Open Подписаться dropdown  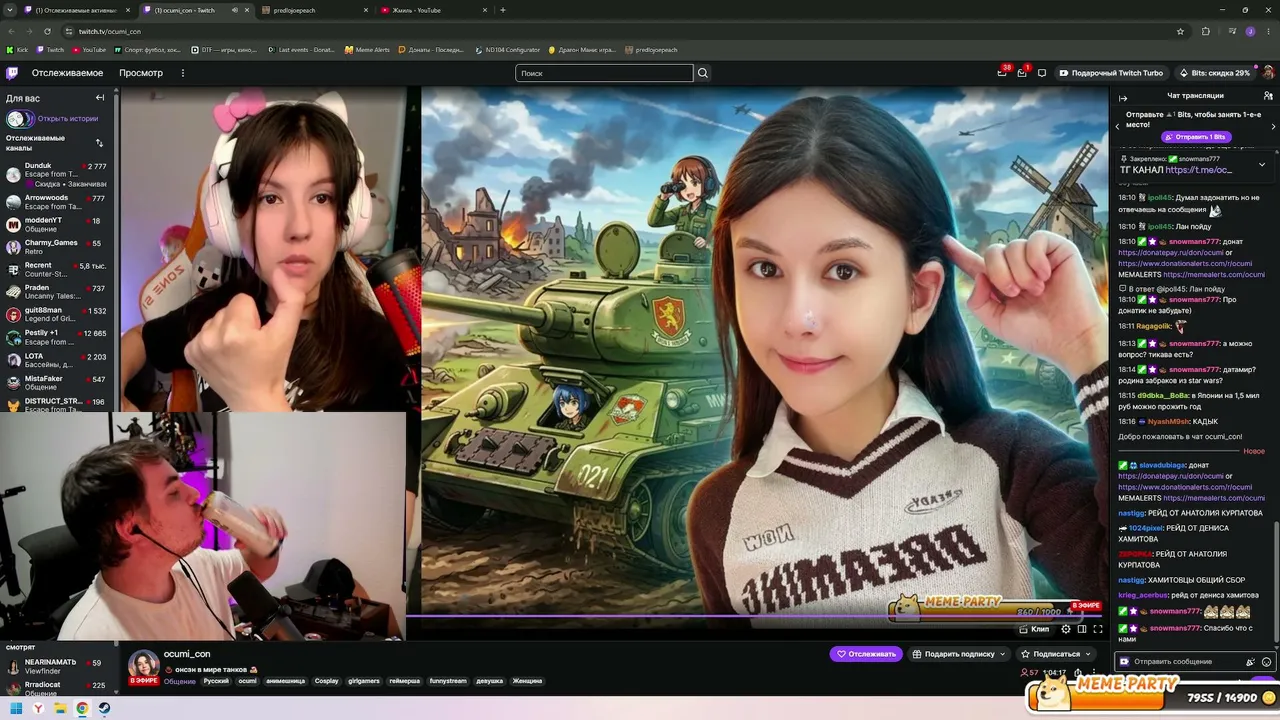[x=1056, y=654]
